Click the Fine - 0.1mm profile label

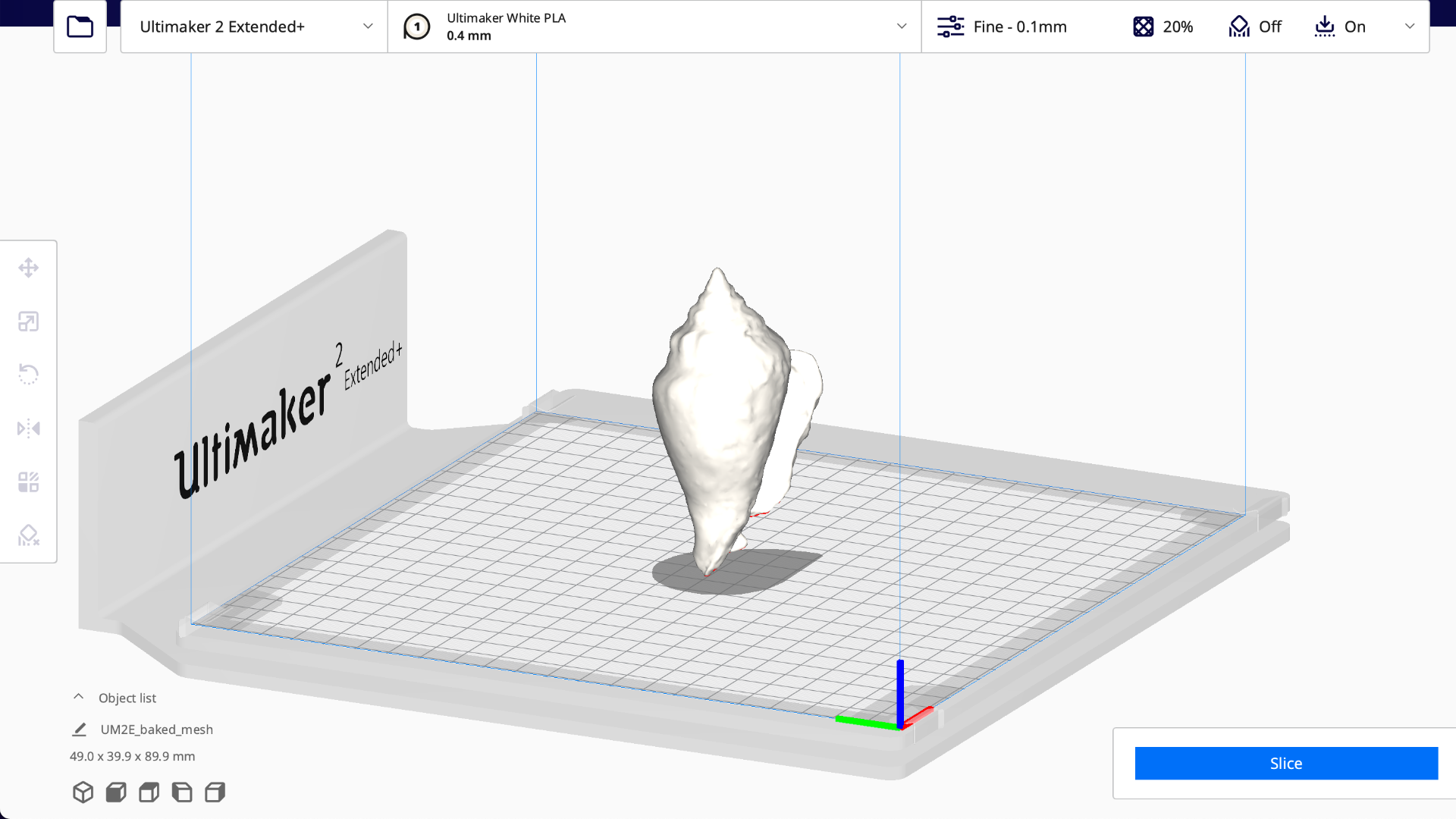[x=1020, y=27]
